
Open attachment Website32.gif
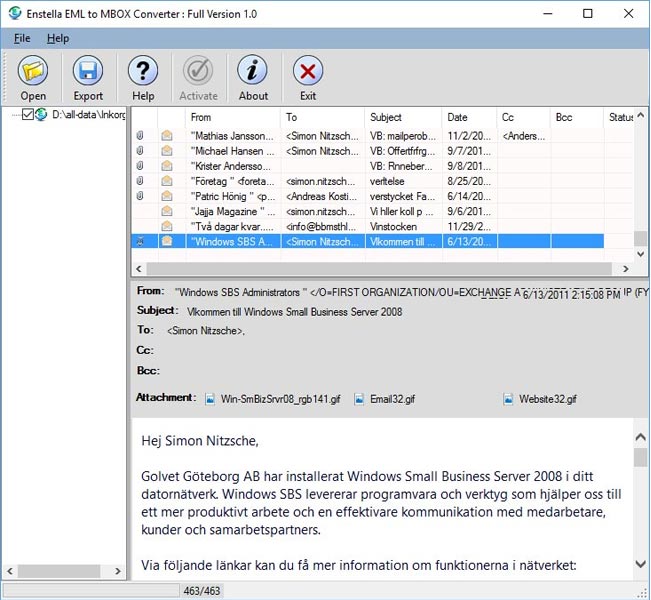(548, 399)
